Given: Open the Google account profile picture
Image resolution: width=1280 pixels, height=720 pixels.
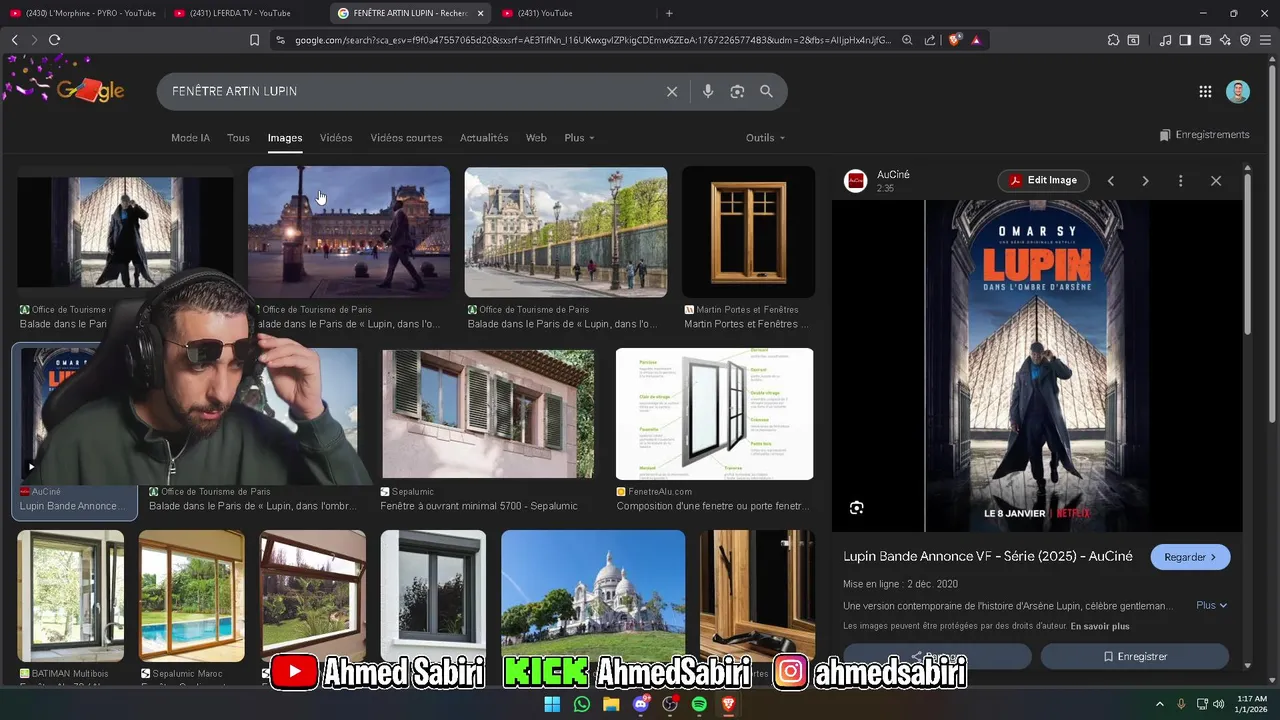Looking at the screenshot, I should [1238, 91].
